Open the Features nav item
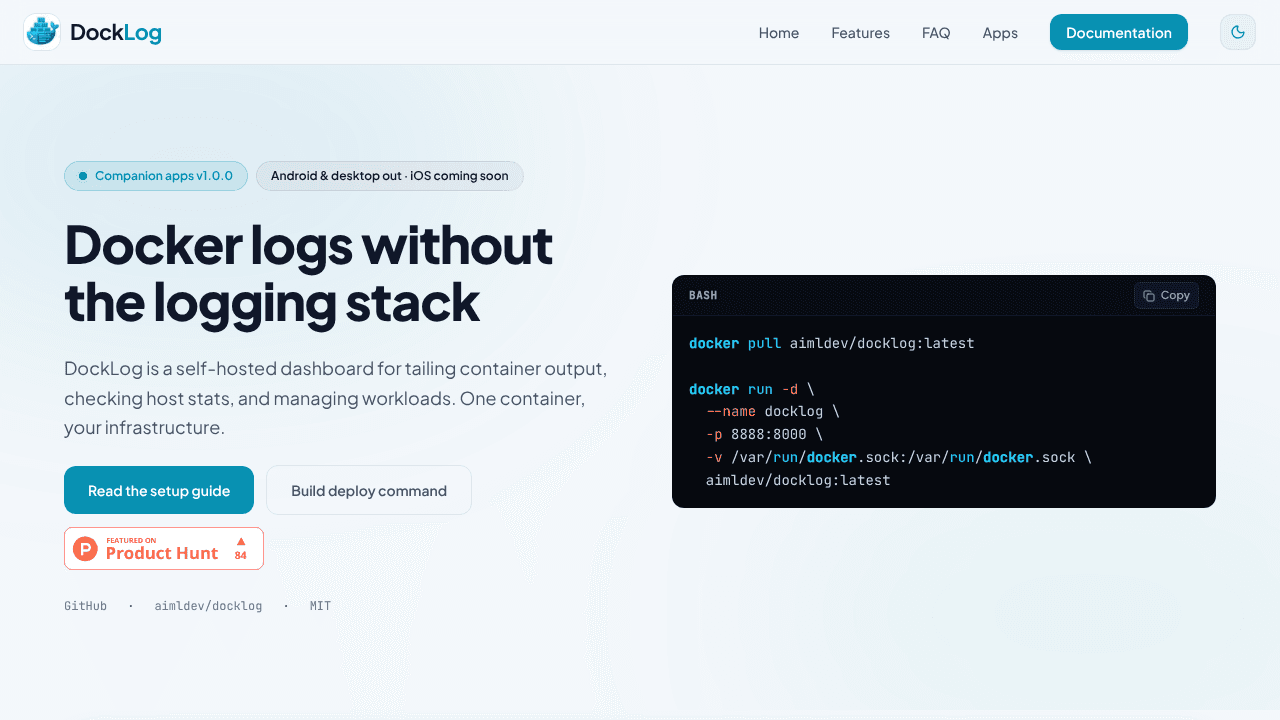 coord(860,33)
